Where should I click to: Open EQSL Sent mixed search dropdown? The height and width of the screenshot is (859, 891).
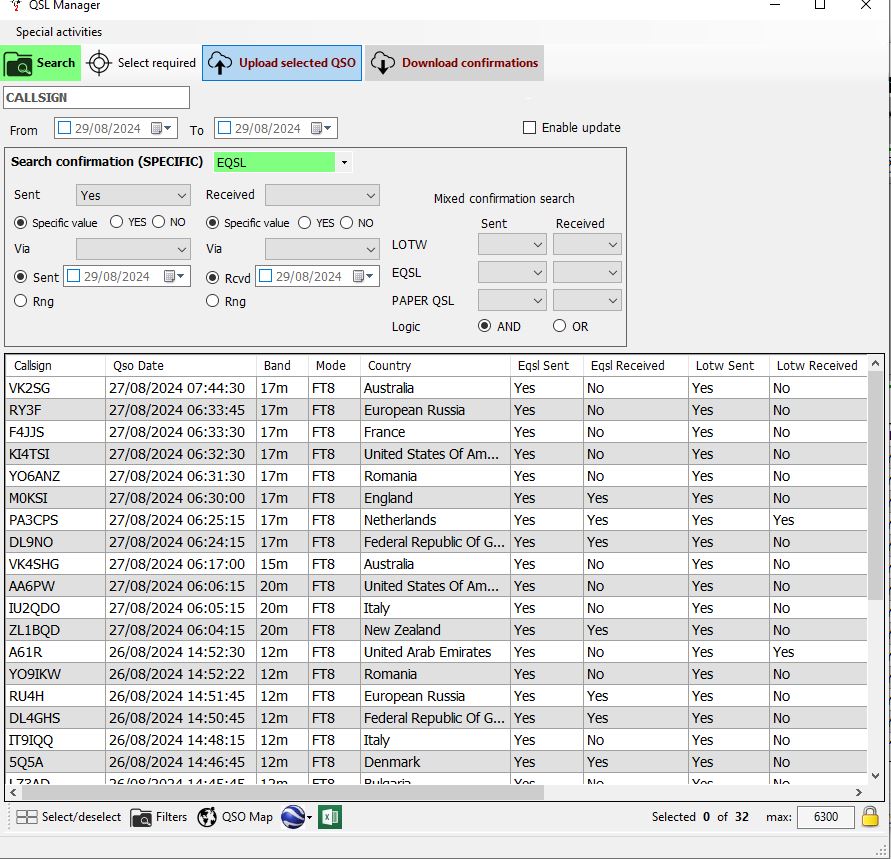pyautogui.click(x=512, y=273)
